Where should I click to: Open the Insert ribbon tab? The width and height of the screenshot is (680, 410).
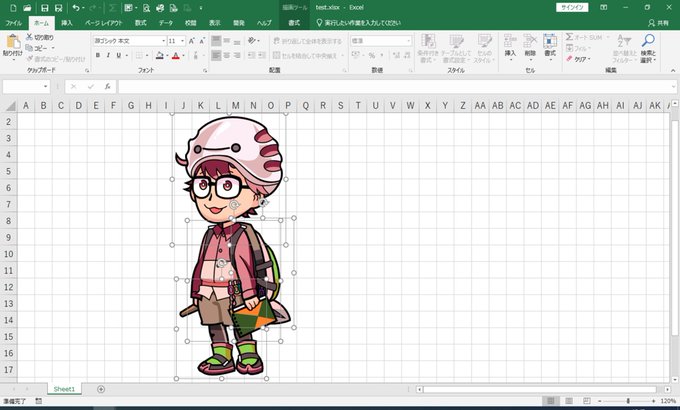67,23
